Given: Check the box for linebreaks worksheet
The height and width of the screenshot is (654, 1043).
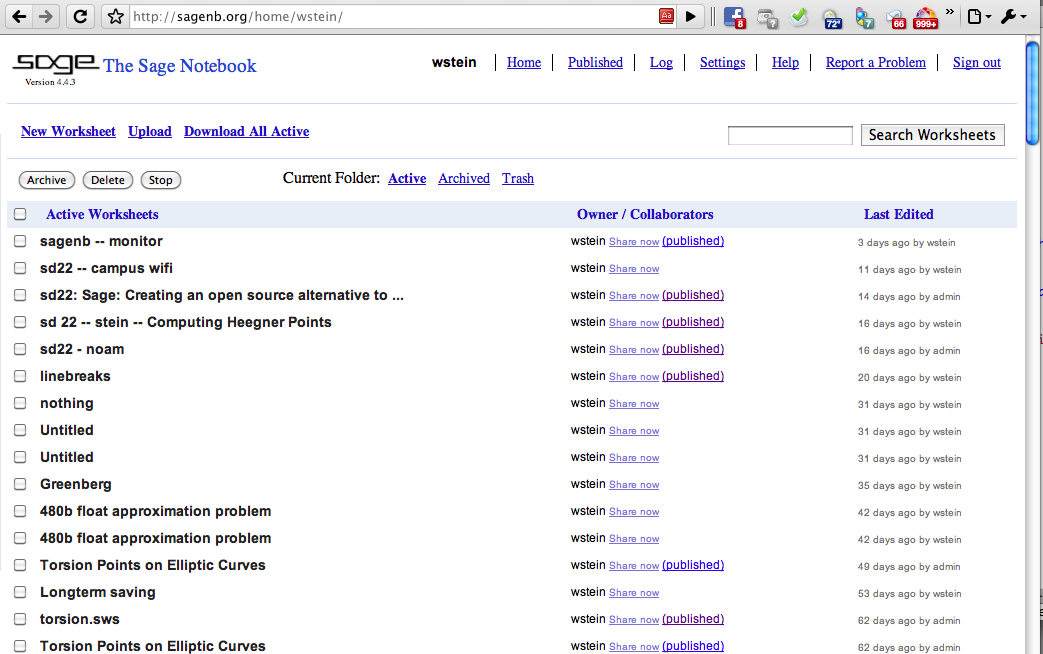Looking at the screenshot, I should (x=20, y=376).
